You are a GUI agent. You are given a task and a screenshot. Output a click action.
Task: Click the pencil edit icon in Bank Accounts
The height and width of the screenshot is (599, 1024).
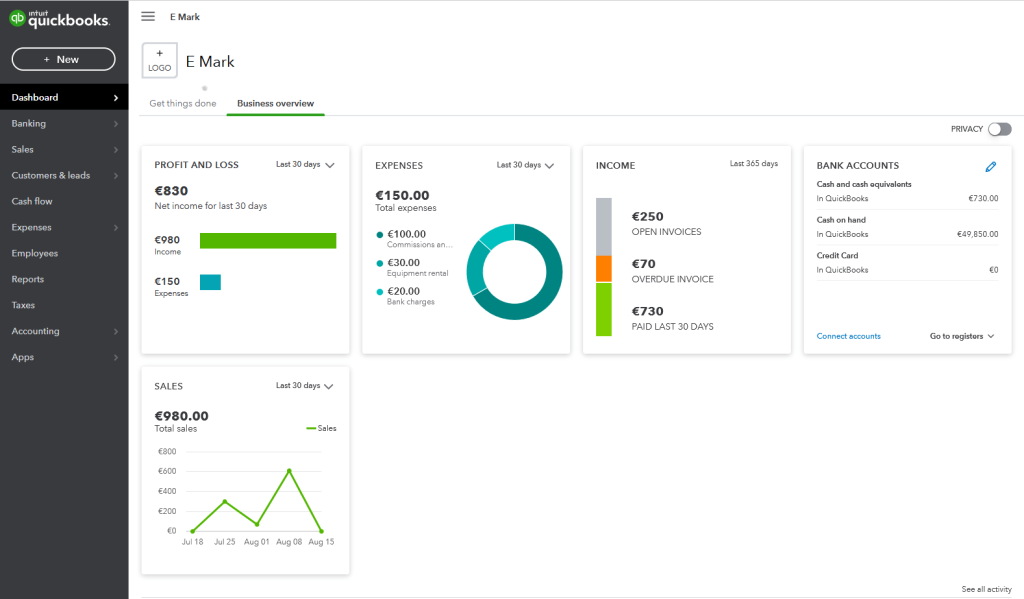pos(990,166)
